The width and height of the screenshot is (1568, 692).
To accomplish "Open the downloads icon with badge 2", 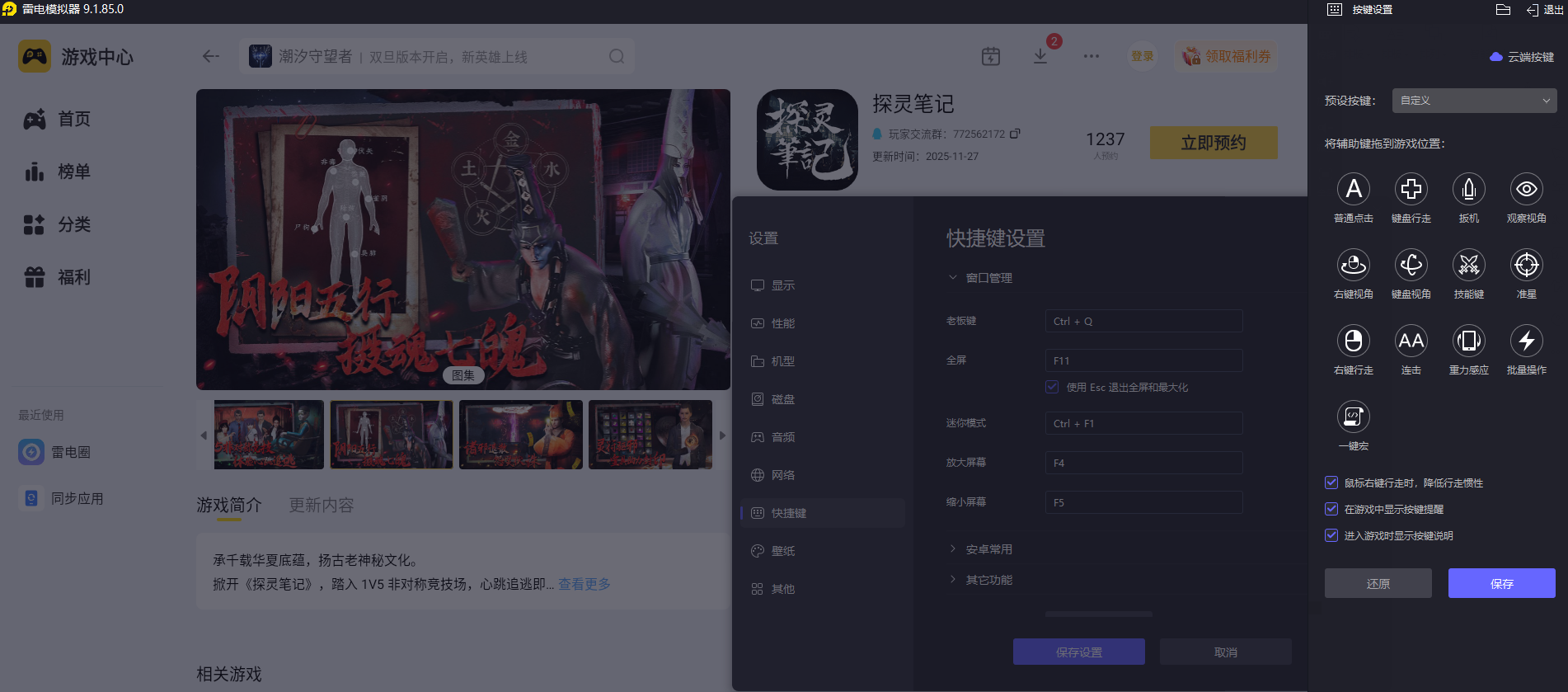I will coord(1040,55).
